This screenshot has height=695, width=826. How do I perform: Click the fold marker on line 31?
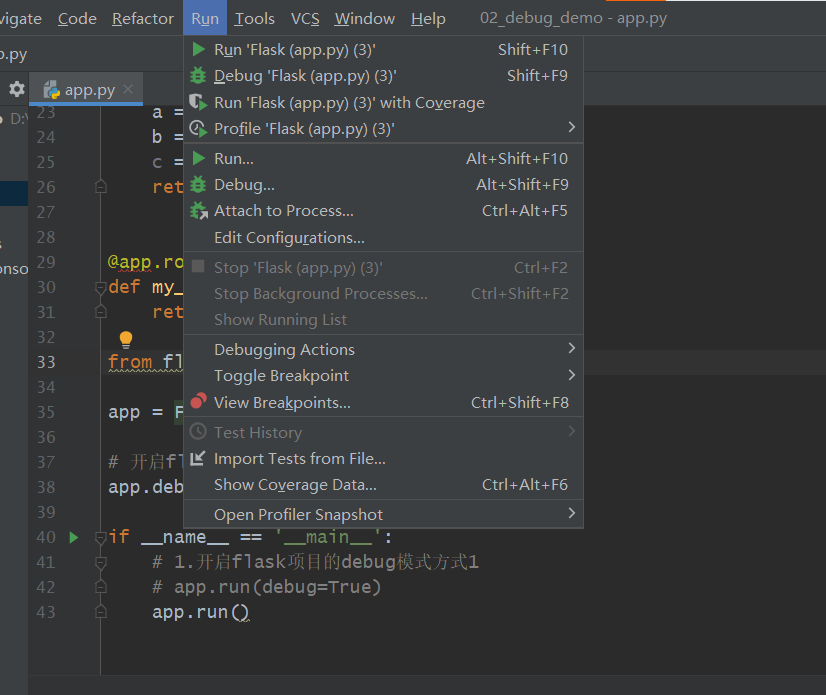[x=101, y=312]
